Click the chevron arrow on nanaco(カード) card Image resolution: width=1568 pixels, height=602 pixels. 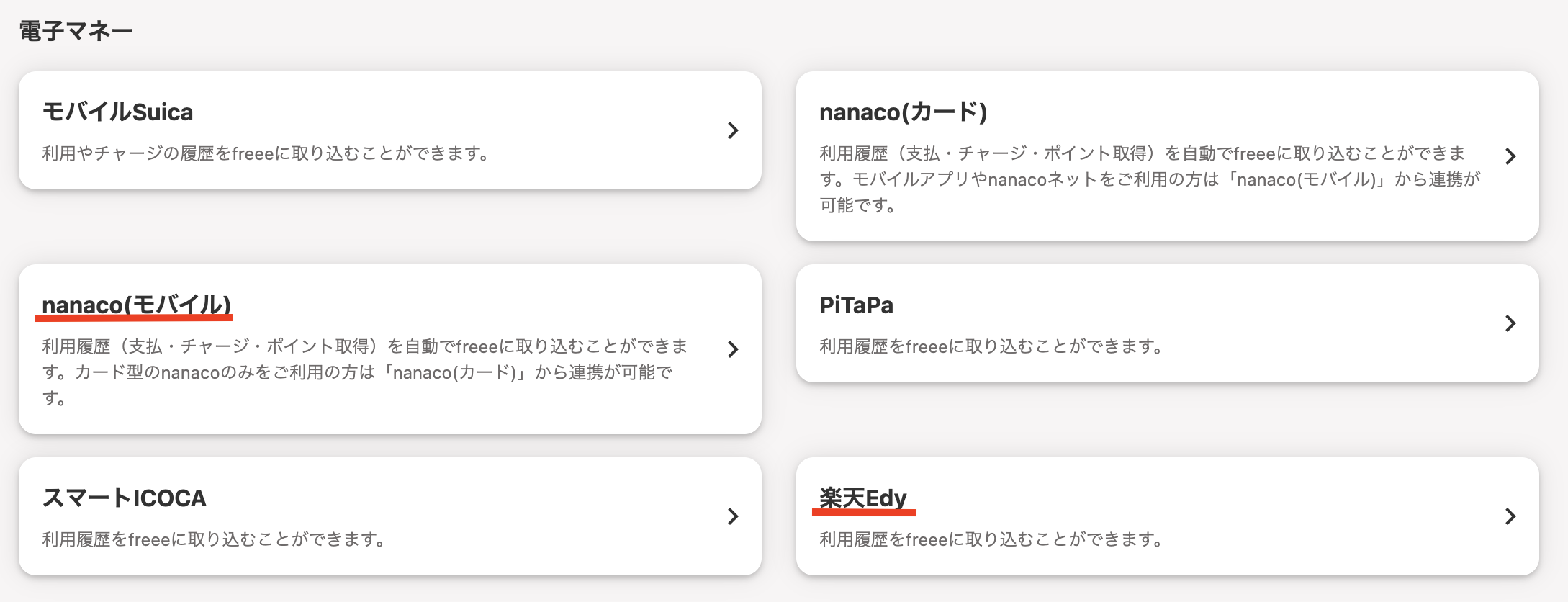(x=1510, y=156)
